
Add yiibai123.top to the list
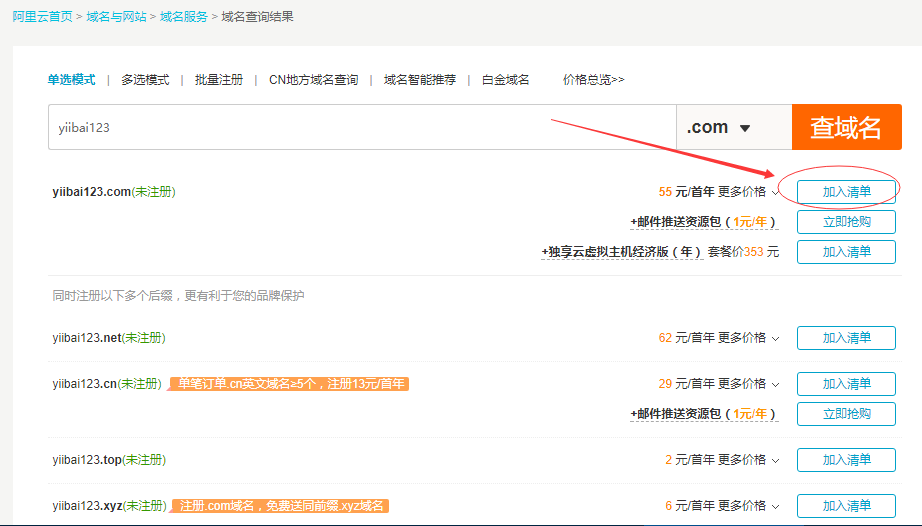pyautogui.click(x=846, y=460)
